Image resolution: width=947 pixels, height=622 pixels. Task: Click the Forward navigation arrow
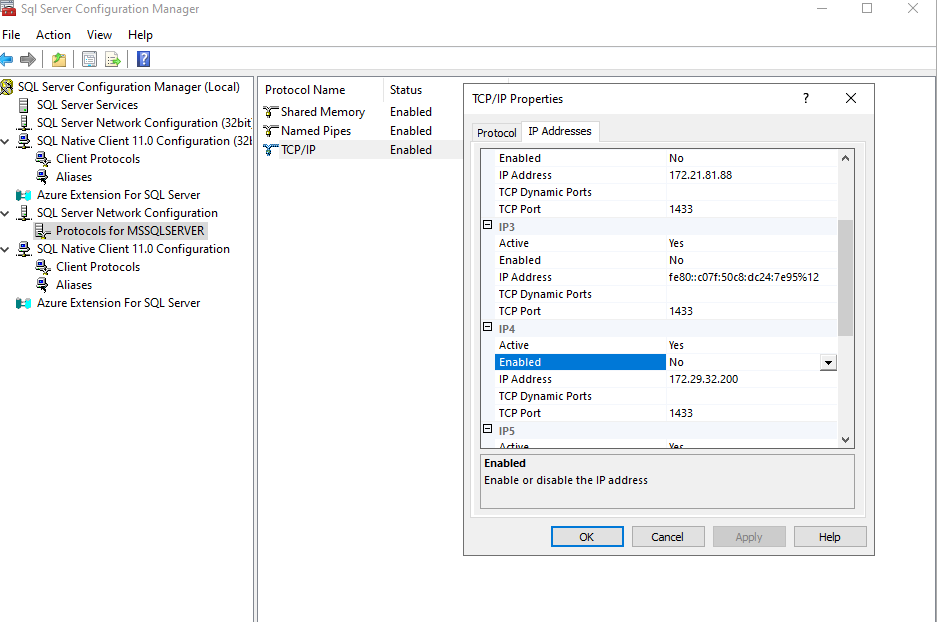tap(27, 59)
